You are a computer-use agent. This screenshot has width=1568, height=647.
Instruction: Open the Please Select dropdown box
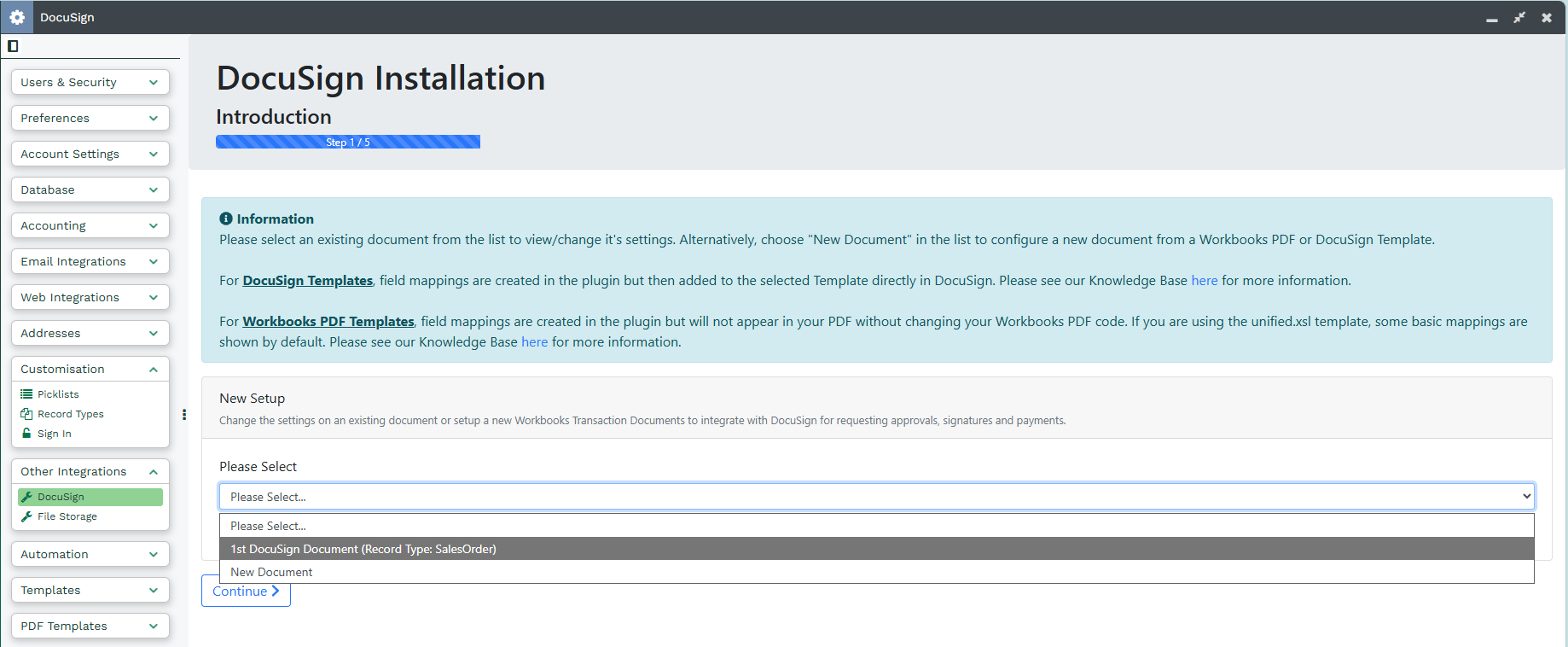(876, 497)
